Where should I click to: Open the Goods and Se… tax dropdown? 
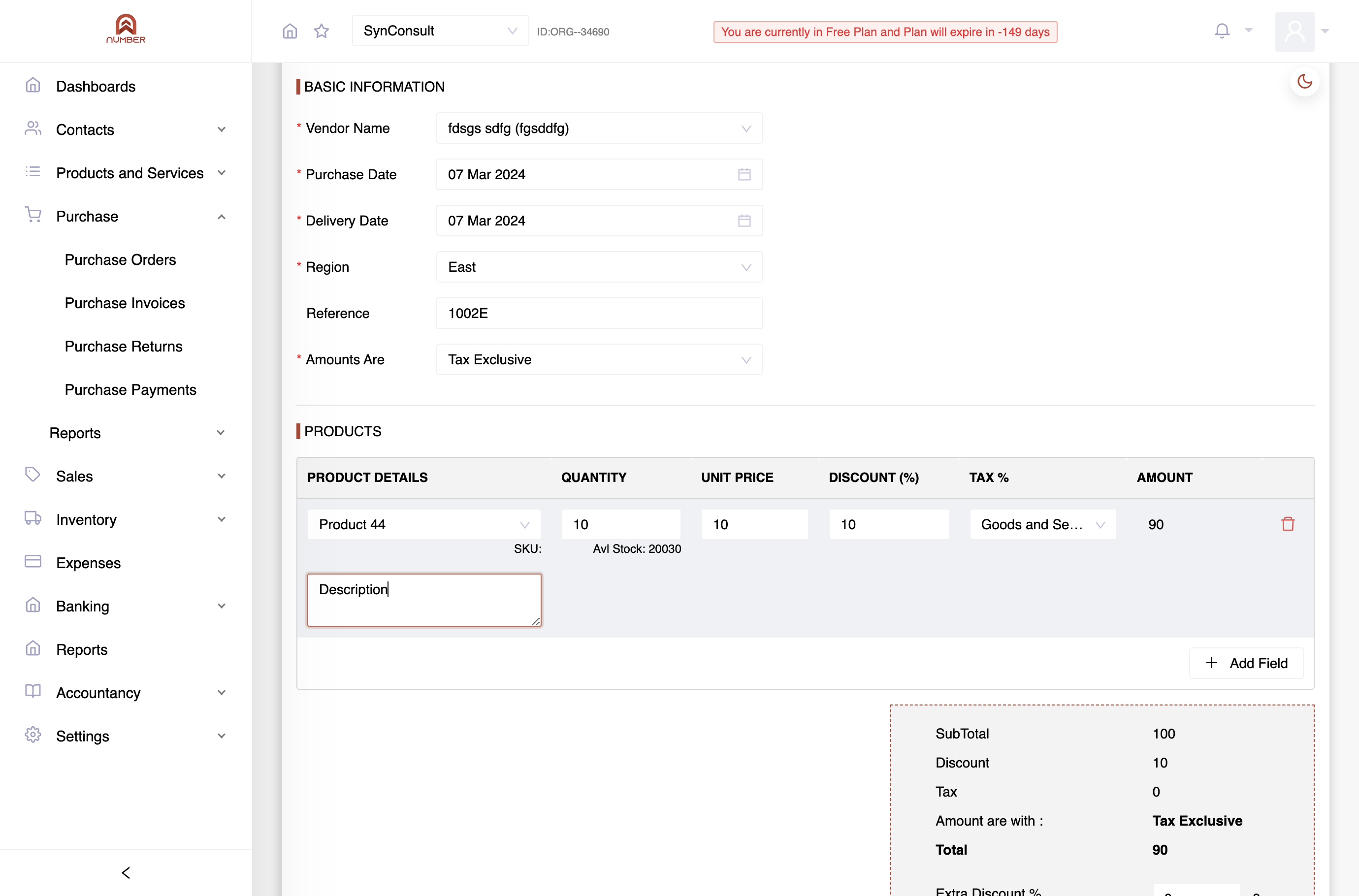click(x=1042, y=524)
